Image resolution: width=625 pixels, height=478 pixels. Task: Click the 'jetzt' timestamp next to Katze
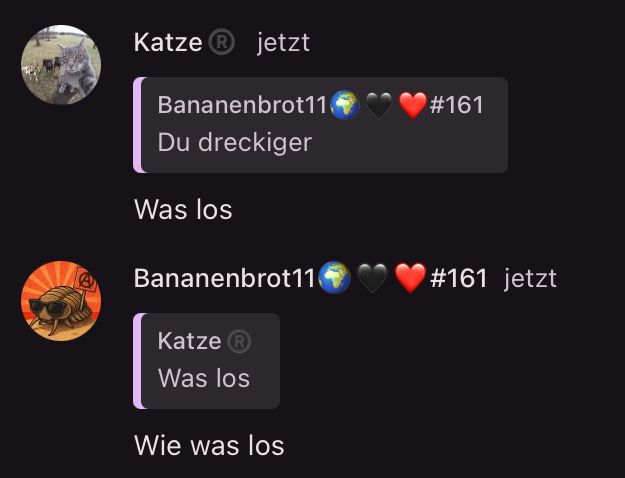pyautogui.click(x=283, y=43)
